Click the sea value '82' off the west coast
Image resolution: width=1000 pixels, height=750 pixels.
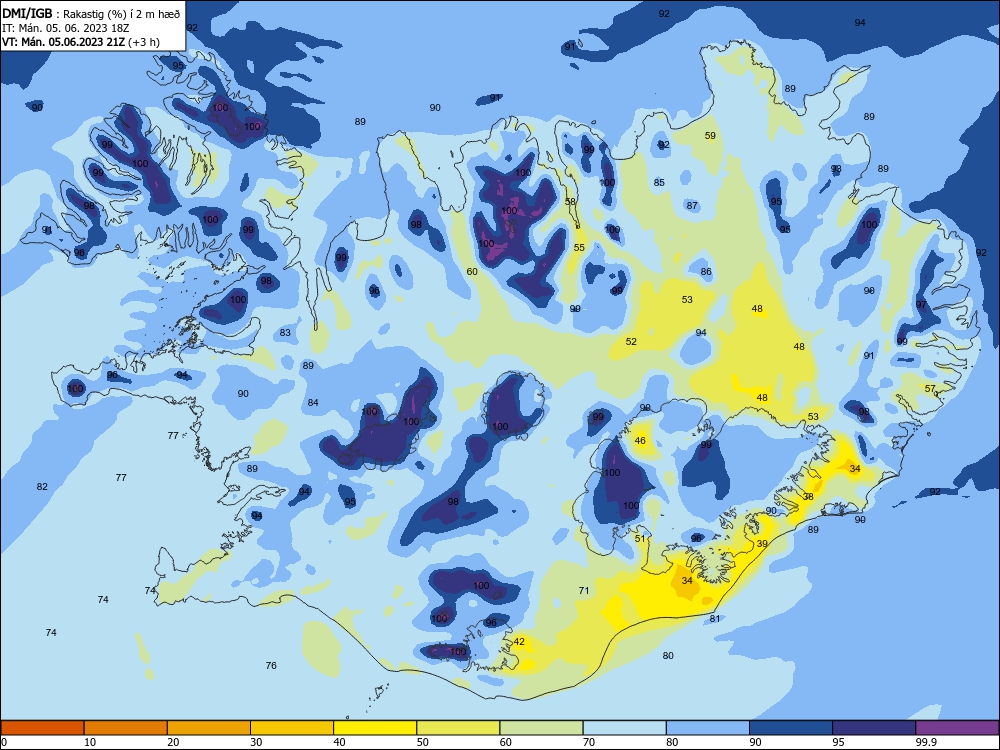coord(42,487)
